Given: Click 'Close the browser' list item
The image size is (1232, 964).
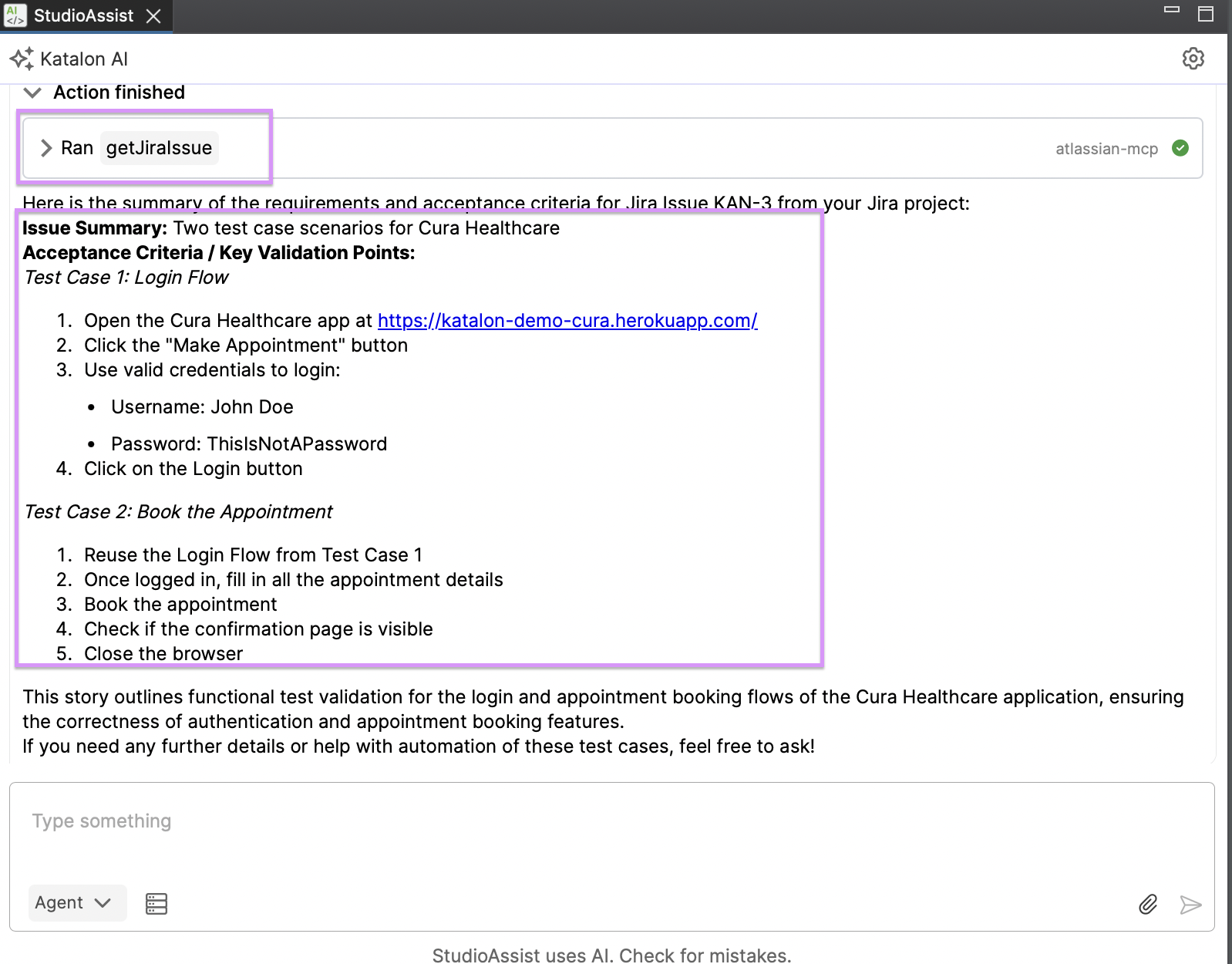Looking at the screenshot, I should coord(163,654).
